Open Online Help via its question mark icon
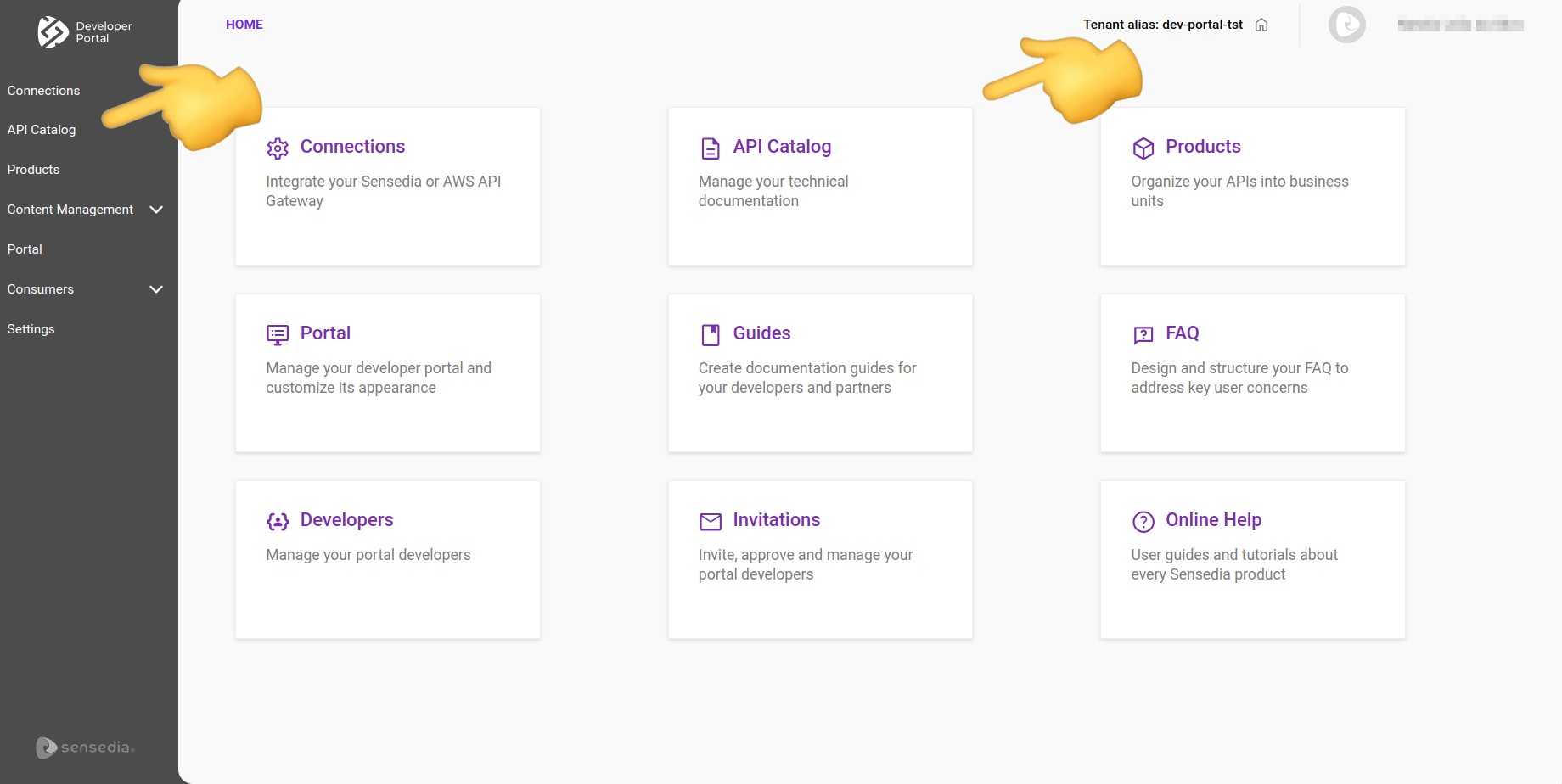This screenshot has height=784, width=1562. 1143,521
